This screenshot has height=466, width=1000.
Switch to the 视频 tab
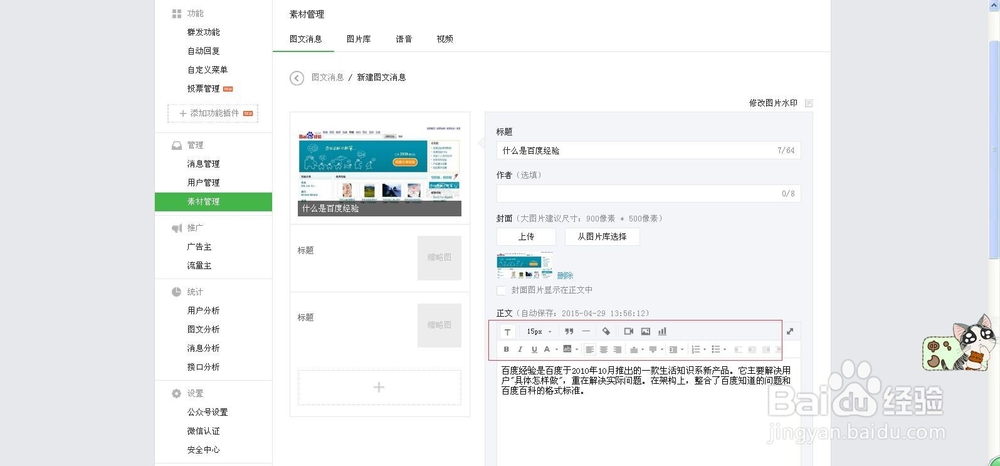pos(445,39)
